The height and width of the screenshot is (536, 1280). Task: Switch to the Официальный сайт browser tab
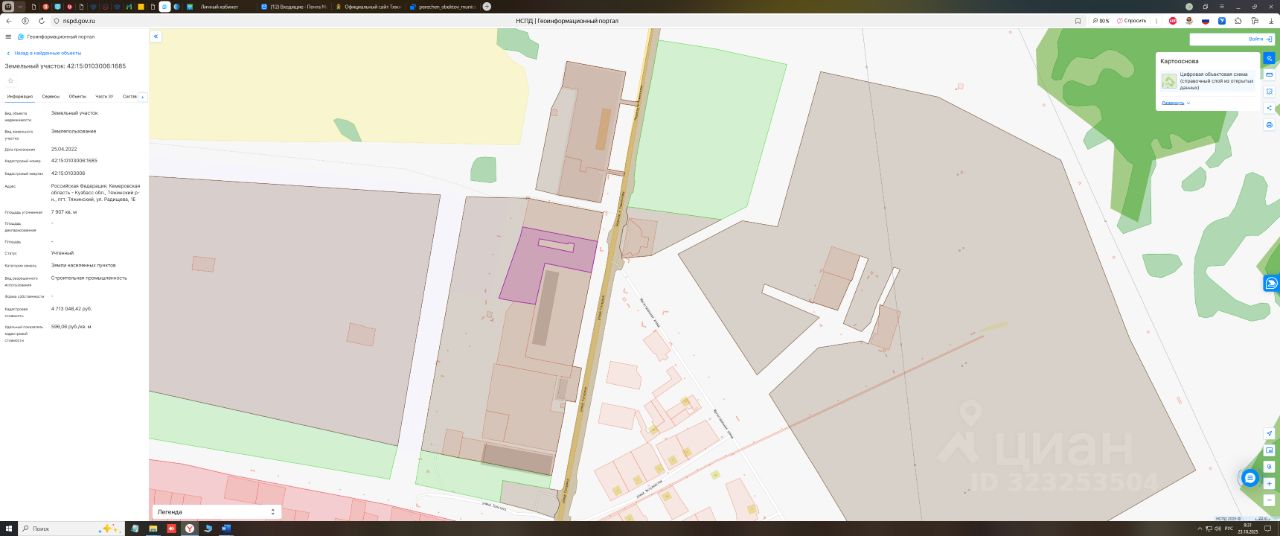coord(368,6)
